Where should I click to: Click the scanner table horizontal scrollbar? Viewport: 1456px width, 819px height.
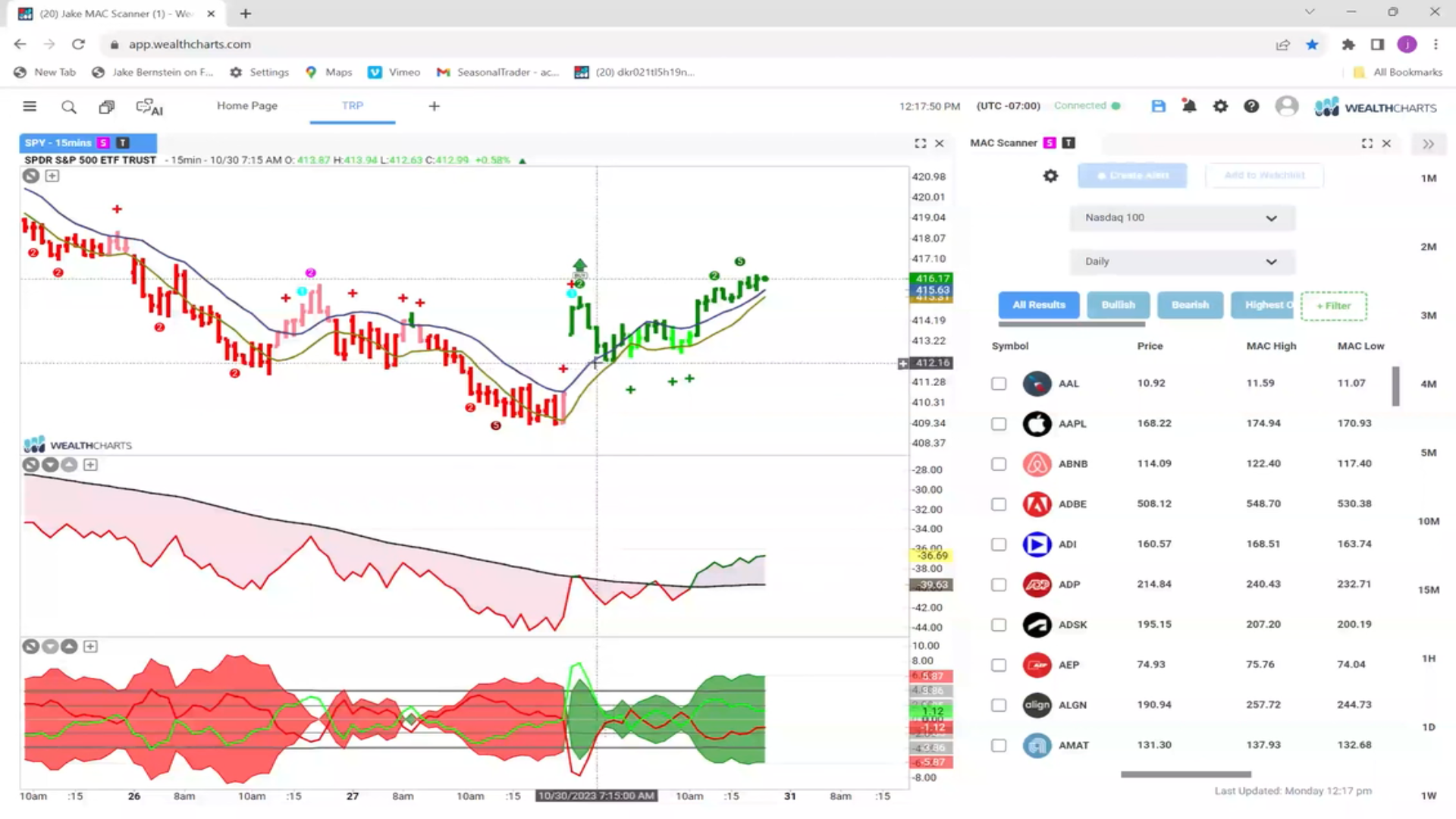click(x=1186, y=775)
